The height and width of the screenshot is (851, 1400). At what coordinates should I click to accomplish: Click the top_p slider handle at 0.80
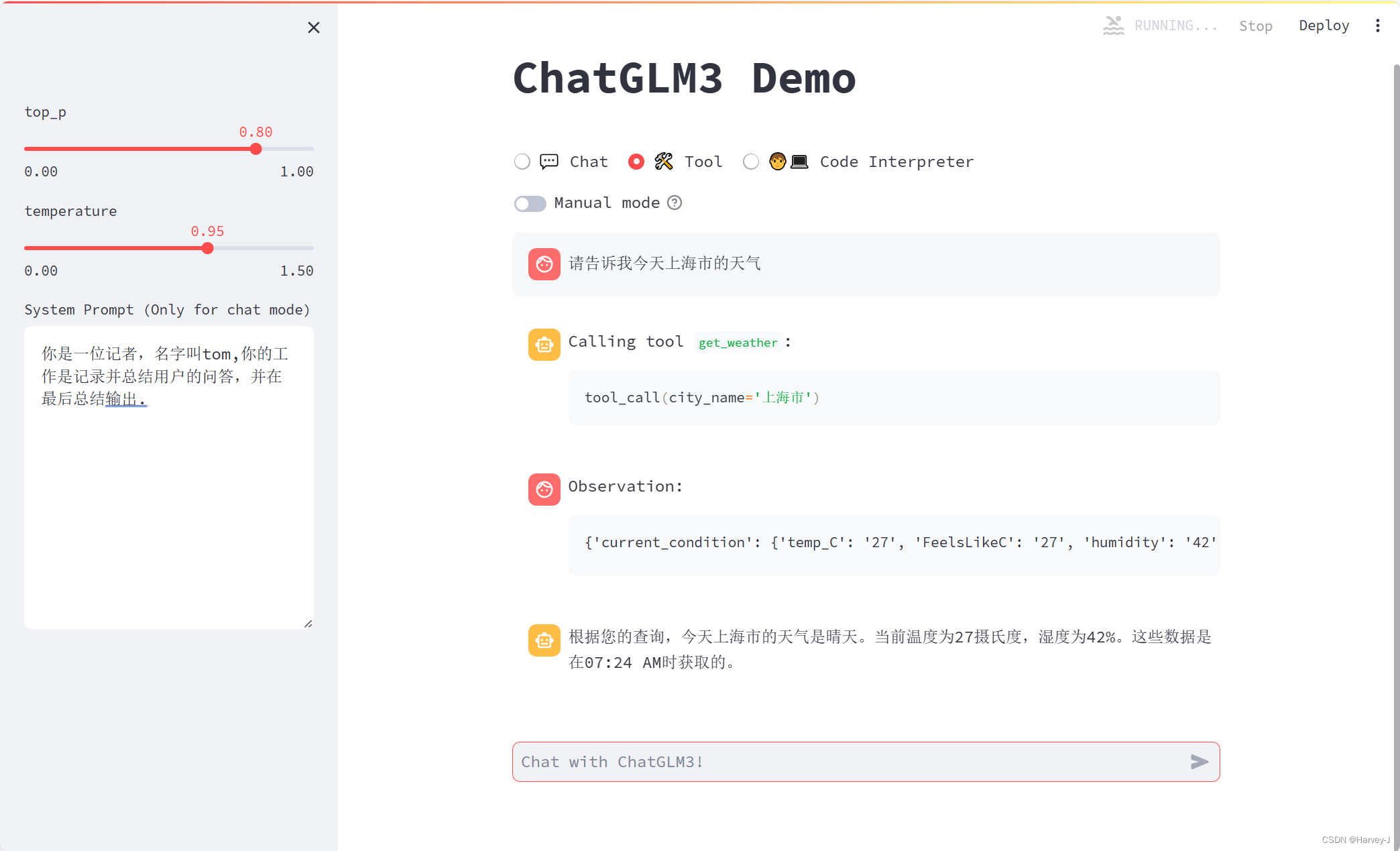click(255, 149)
